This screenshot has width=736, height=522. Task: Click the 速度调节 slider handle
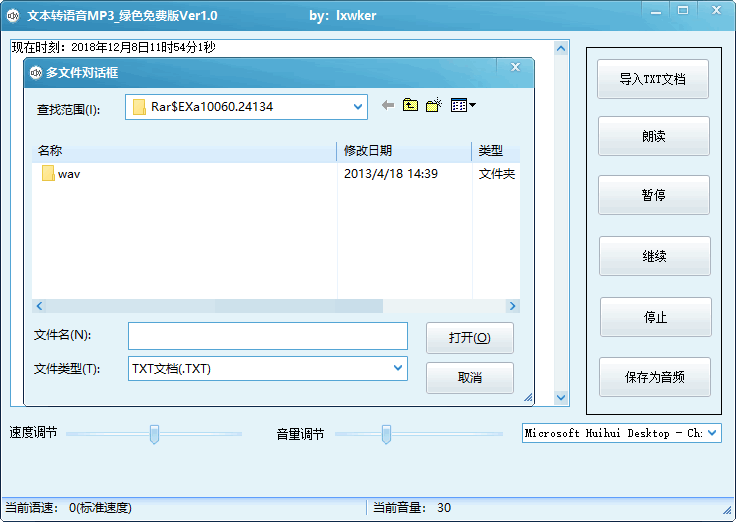pyautogui.click(x=154, y=434)
